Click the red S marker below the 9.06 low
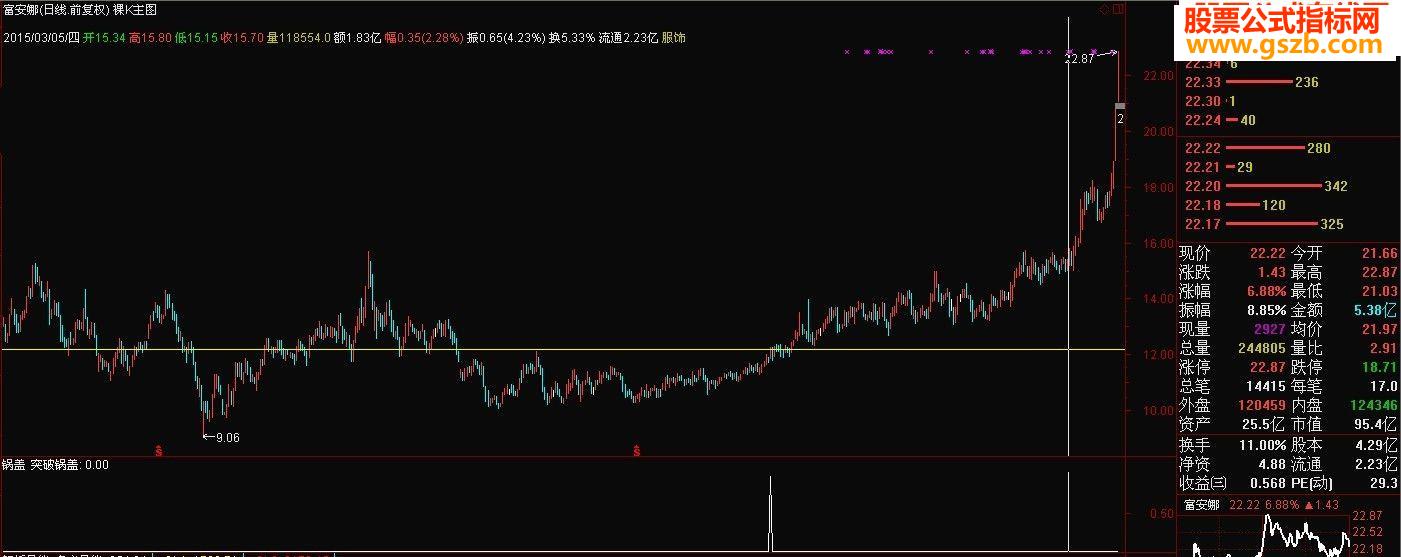The width and height of the screenshot is (1401, 557). pos(159,451)
